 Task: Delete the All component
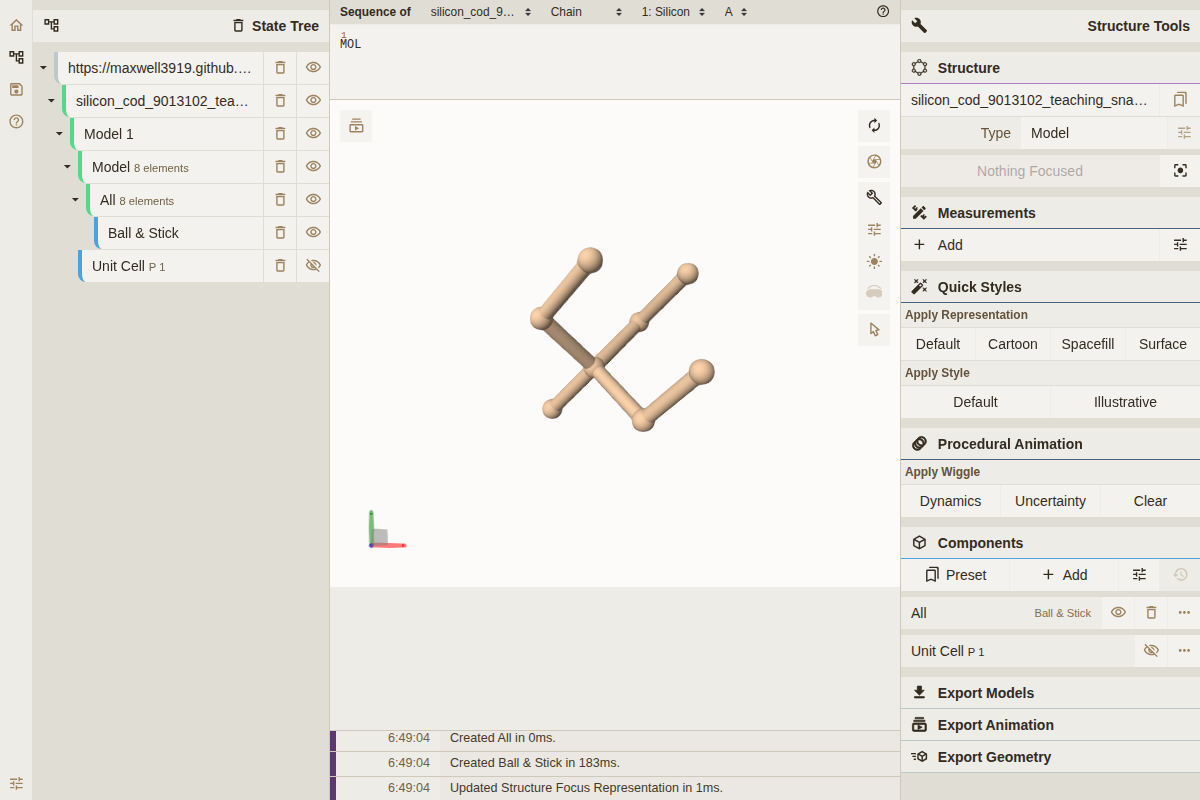1151,612
